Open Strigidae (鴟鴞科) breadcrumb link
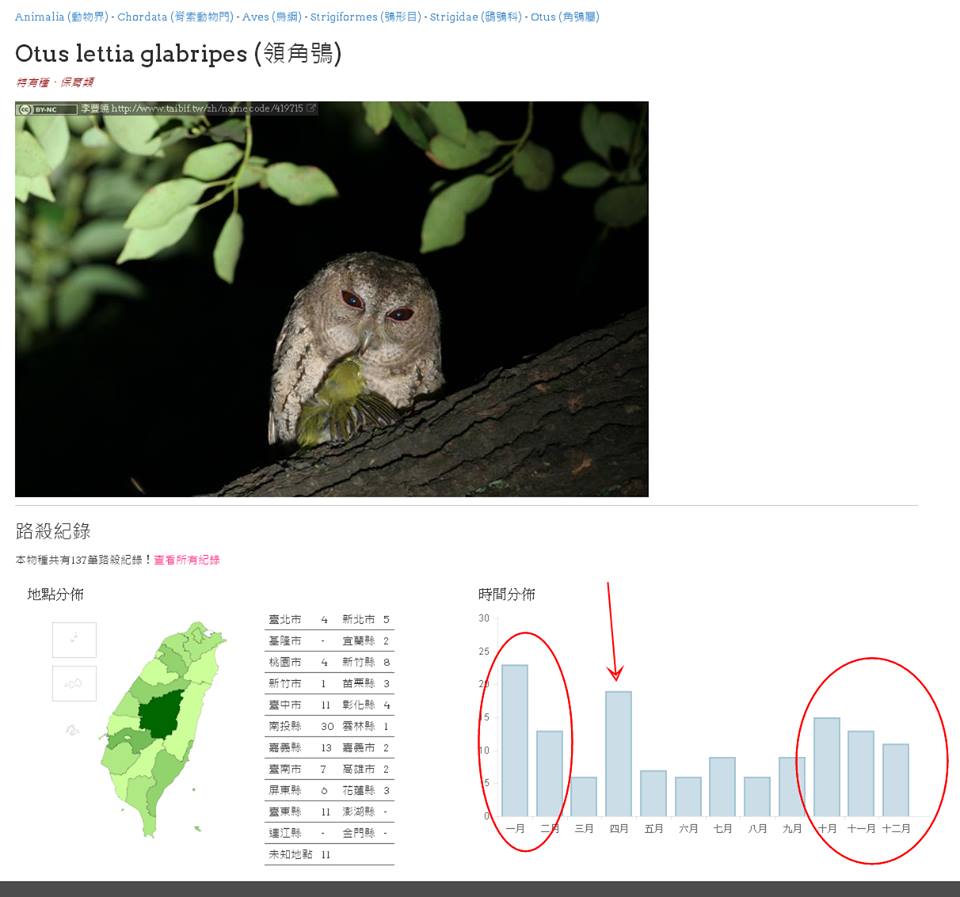960x897 pixels. (476, 17)
